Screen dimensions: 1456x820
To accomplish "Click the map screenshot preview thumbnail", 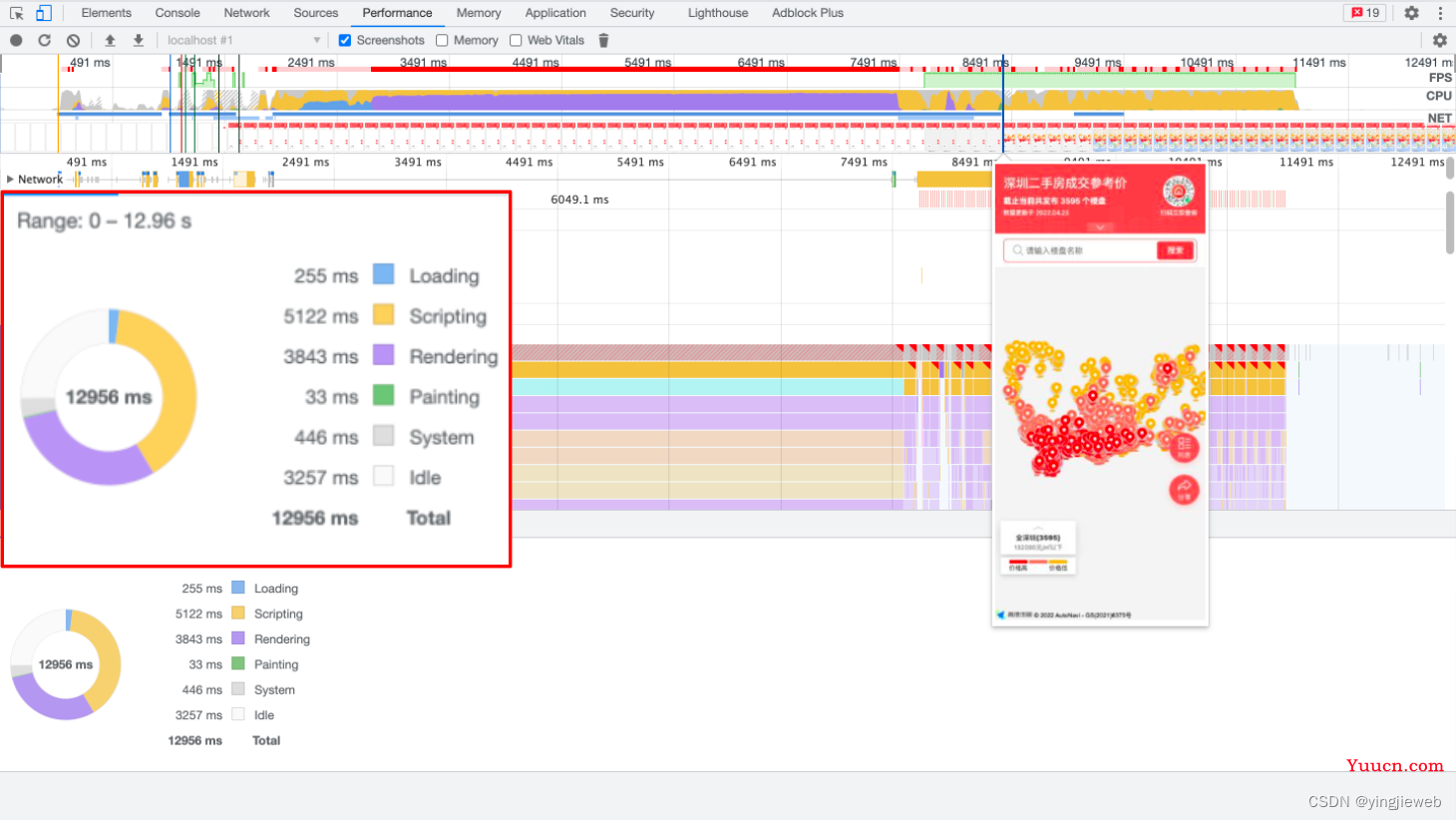I will pos(1100,395).
